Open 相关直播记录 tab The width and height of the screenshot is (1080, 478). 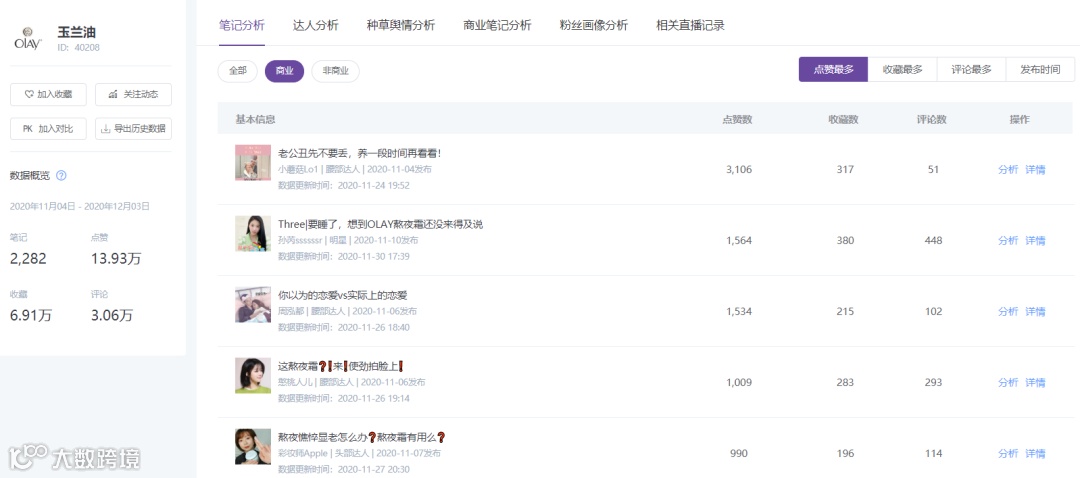click(690, 25)
